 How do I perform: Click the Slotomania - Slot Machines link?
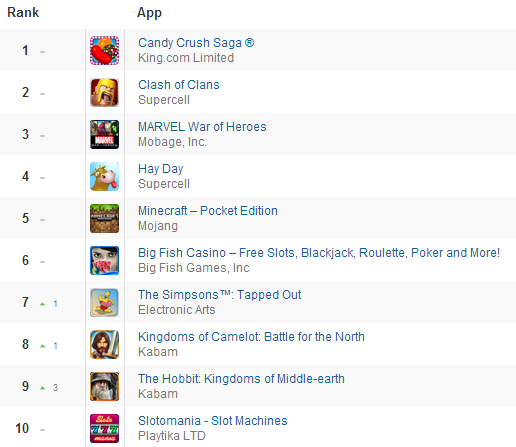tap(213, 421)
